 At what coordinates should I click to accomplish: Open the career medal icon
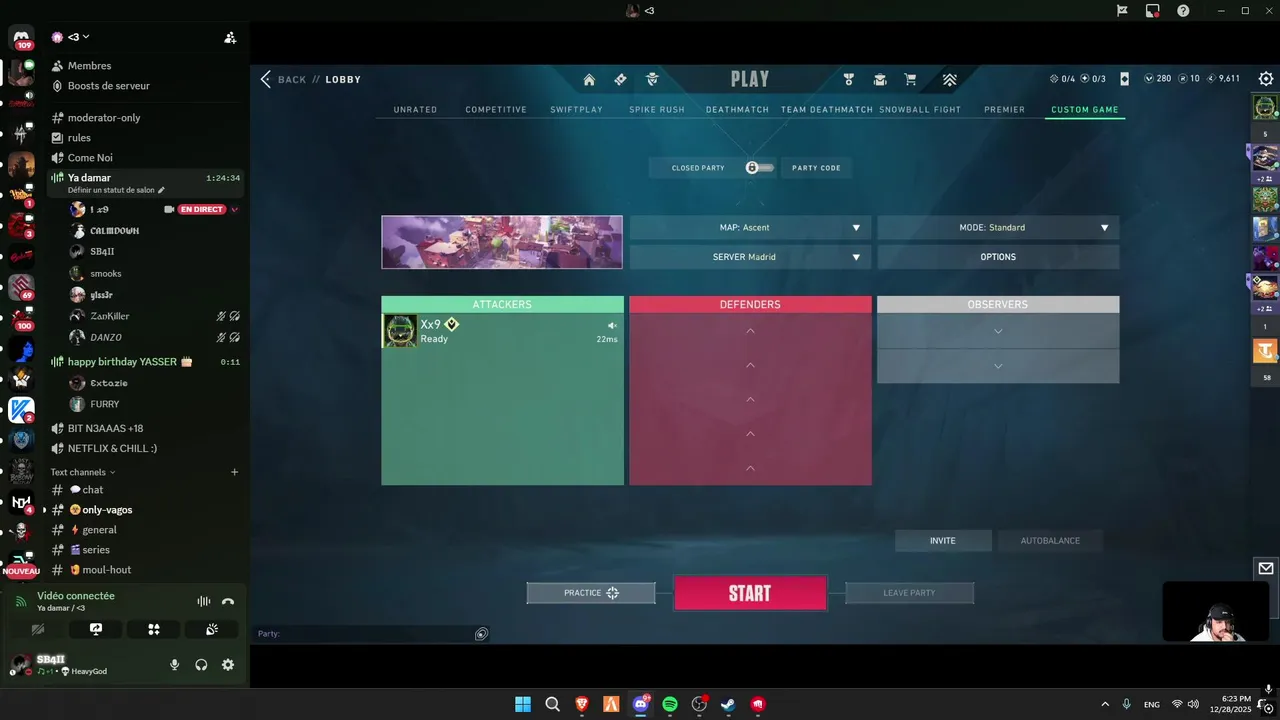tap(848, 80)
